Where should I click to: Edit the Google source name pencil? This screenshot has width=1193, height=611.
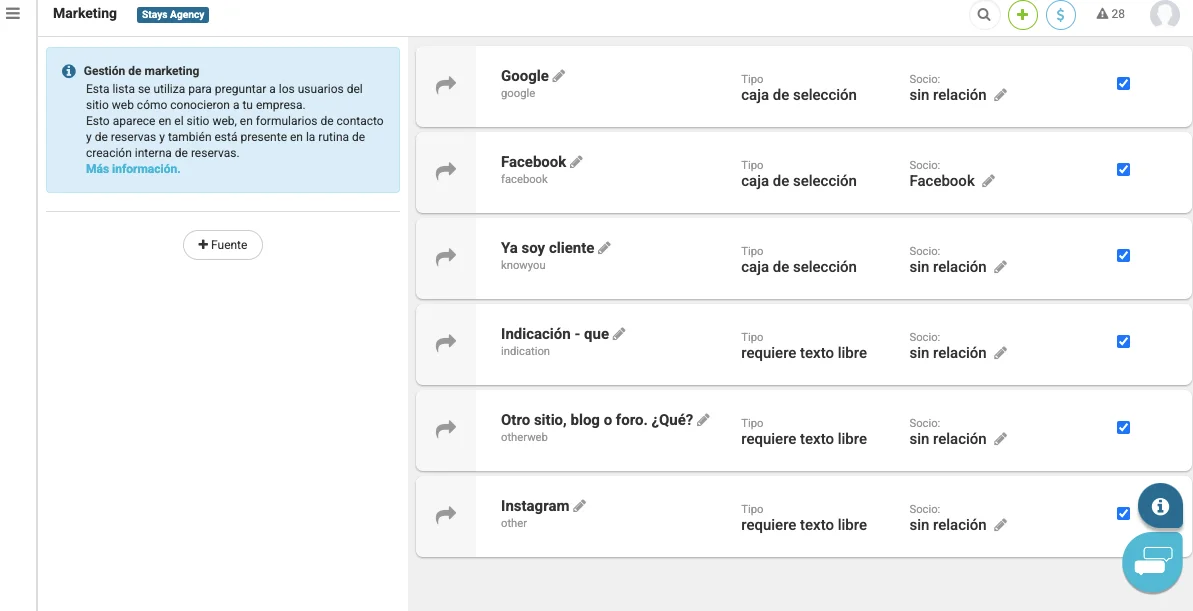click(x=559, y=76)
